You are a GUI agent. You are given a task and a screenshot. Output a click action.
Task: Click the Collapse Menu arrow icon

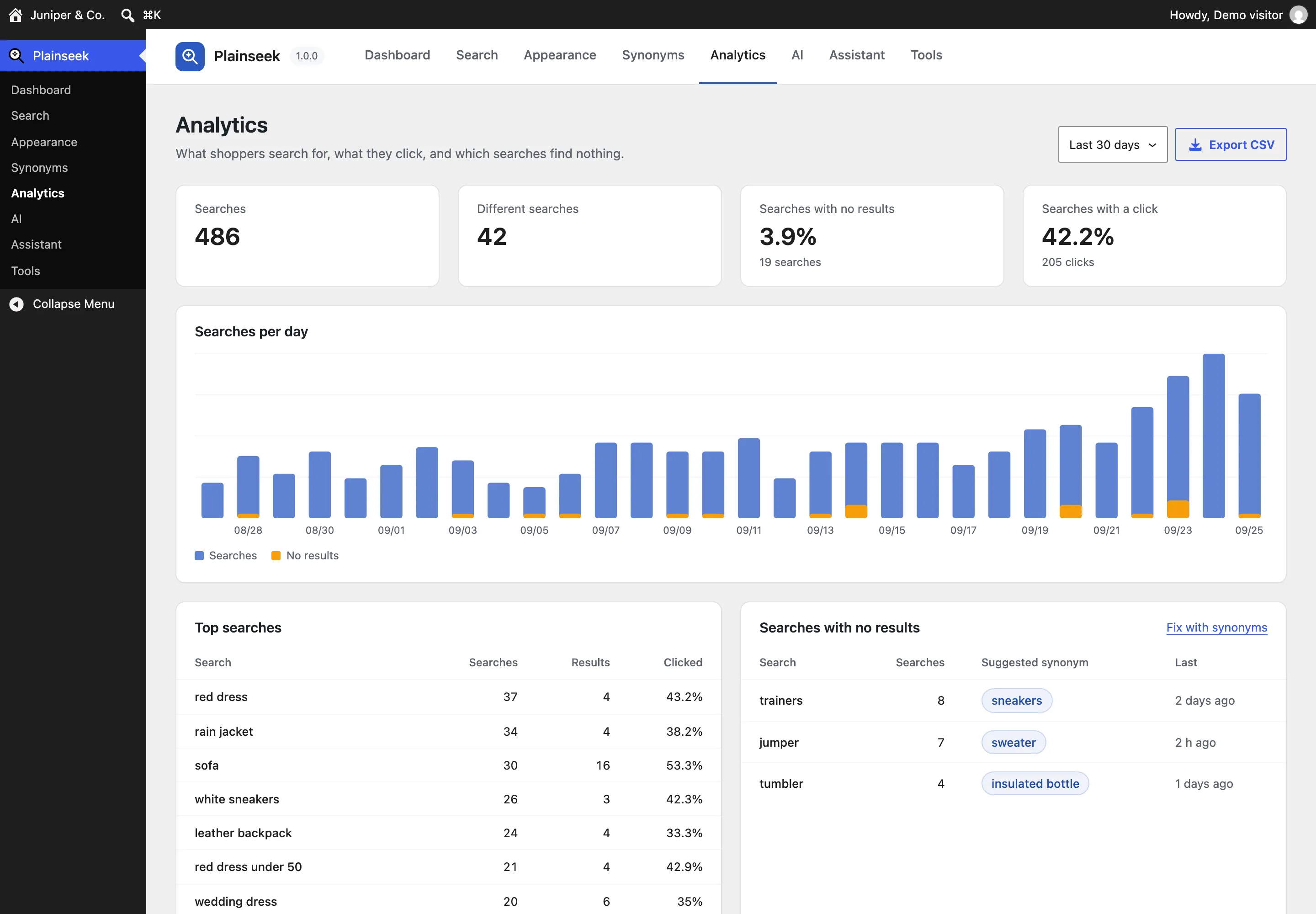(16, 304)
